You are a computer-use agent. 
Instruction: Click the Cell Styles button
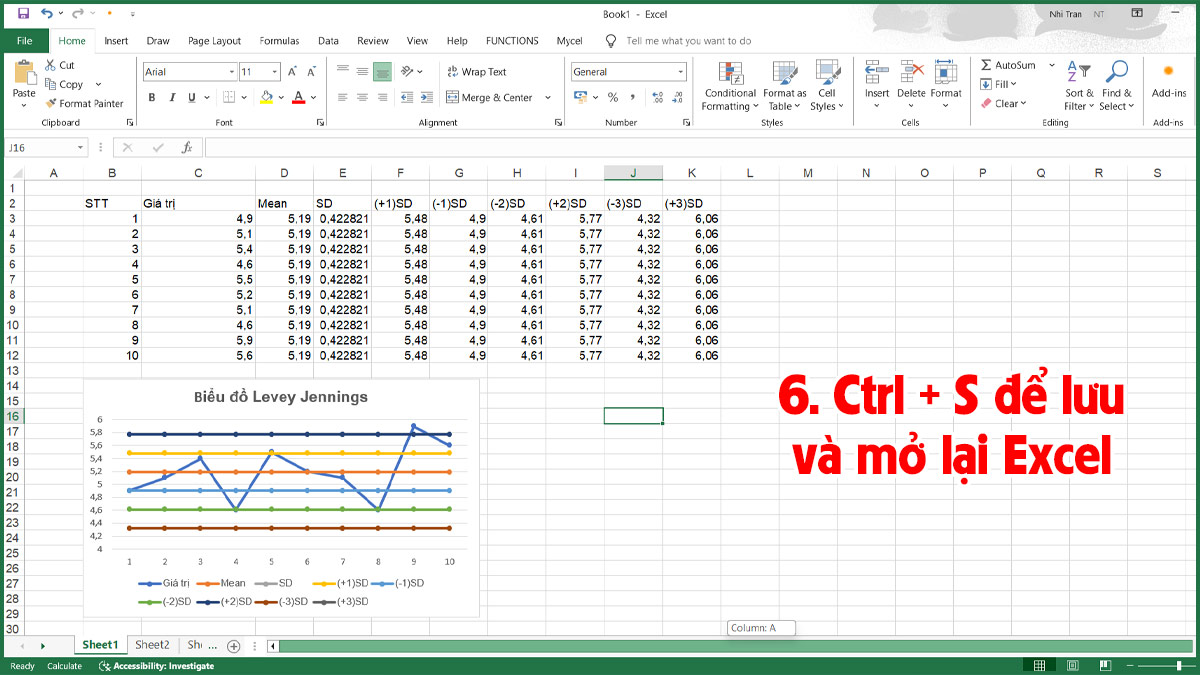[827, 86]
